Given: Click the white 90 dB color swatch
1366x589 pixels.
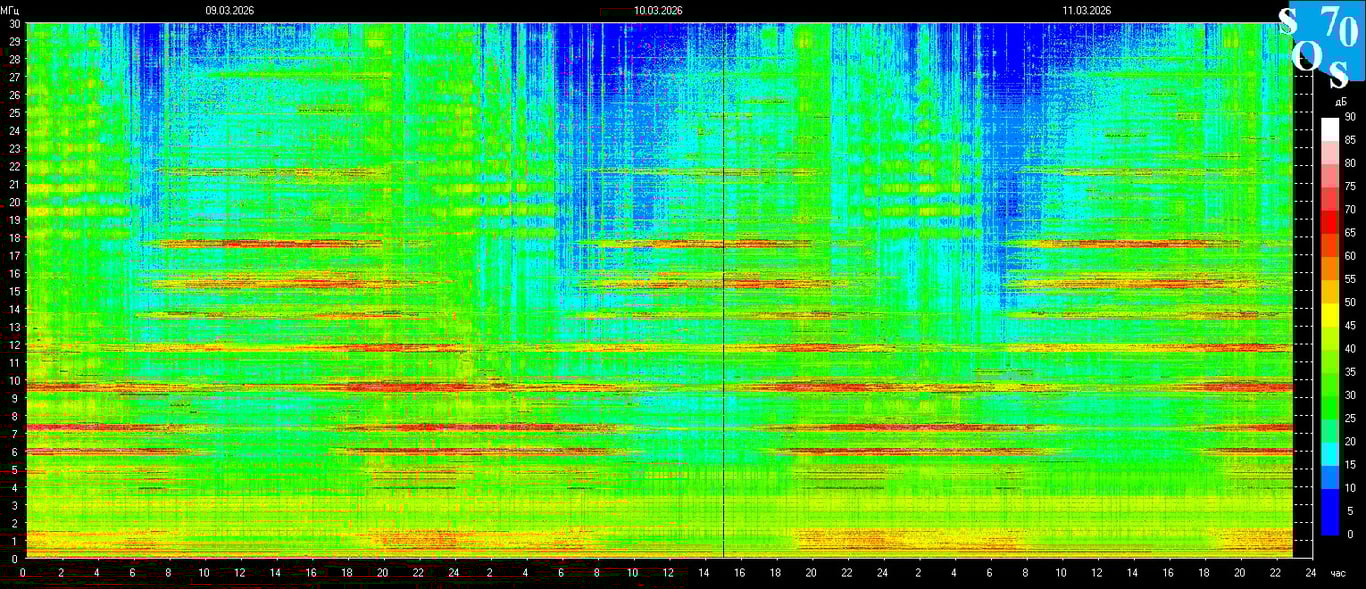Looking at the screenshot, I should (x=1329, y=128).
